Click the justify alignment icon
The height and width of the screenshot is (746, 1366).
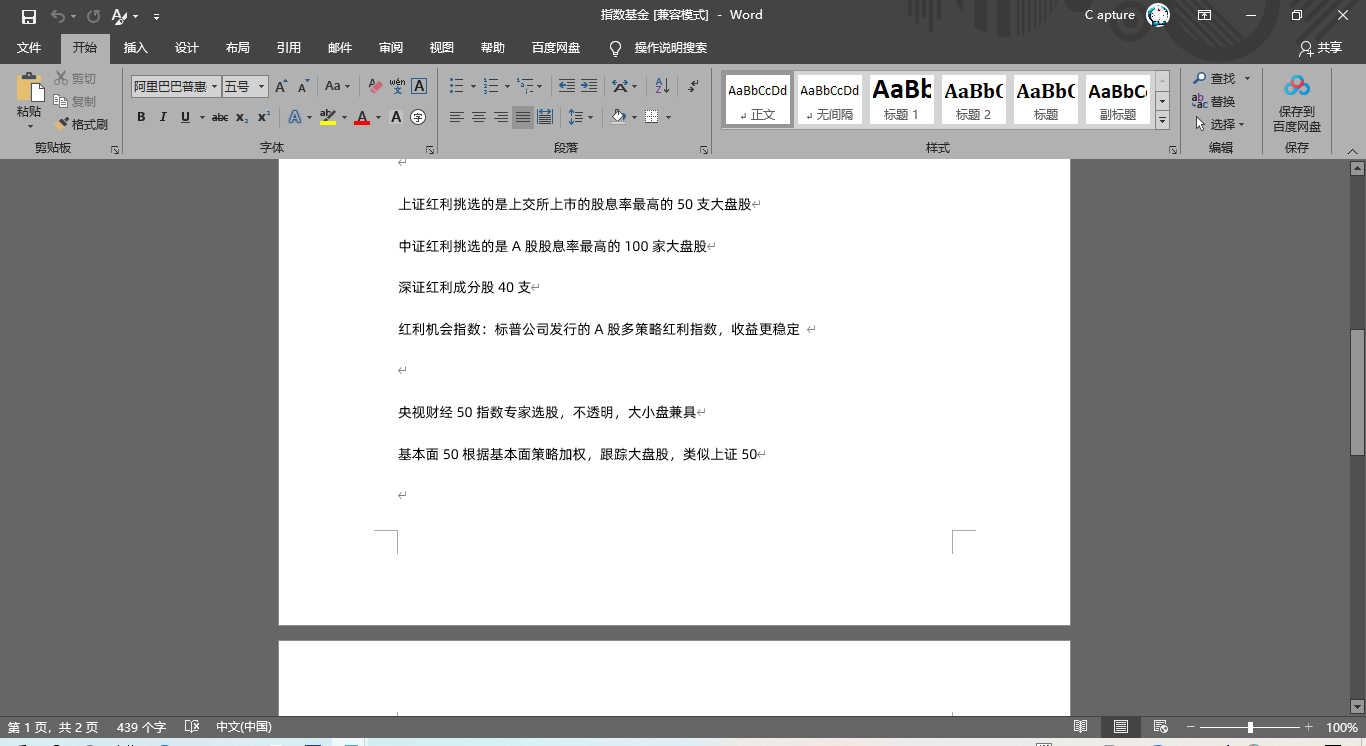pyautogui.click(x=523, y=117)
